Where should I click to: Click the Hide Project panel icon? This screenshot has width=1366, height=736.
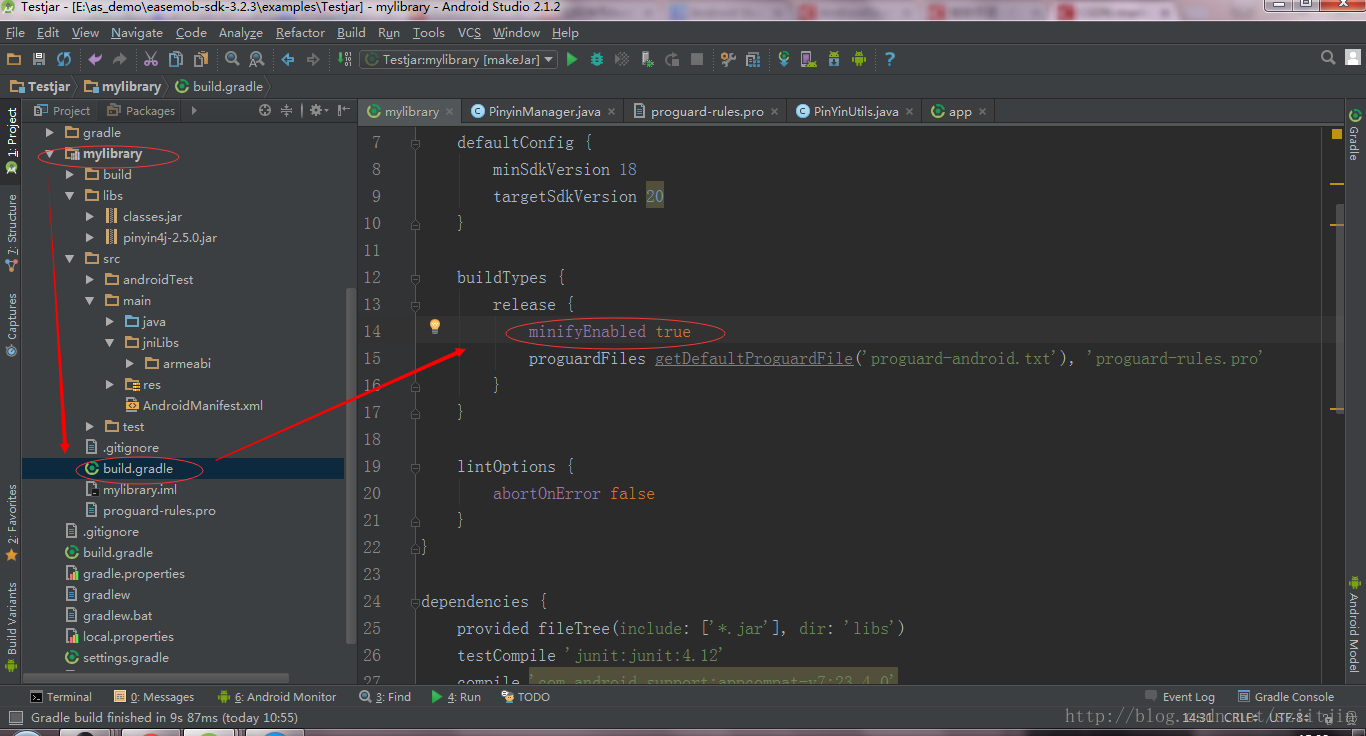344,111
